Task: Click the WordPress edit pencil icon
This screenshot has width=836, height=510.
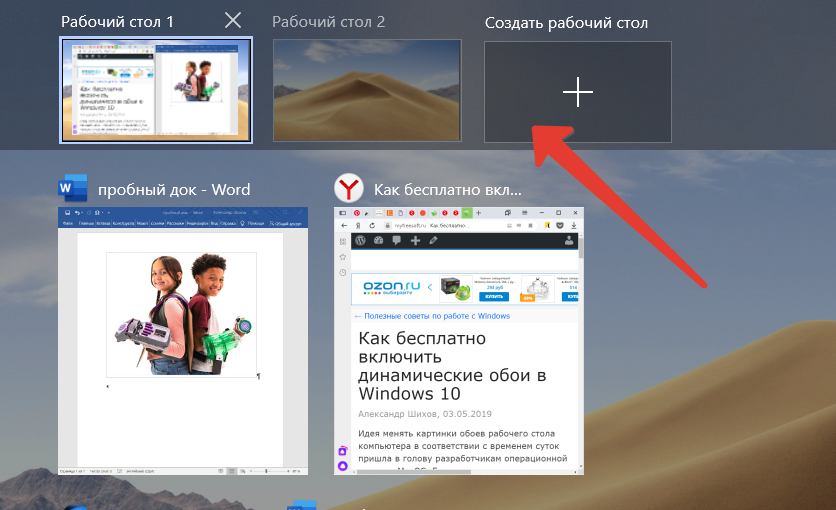Action: 433,241
